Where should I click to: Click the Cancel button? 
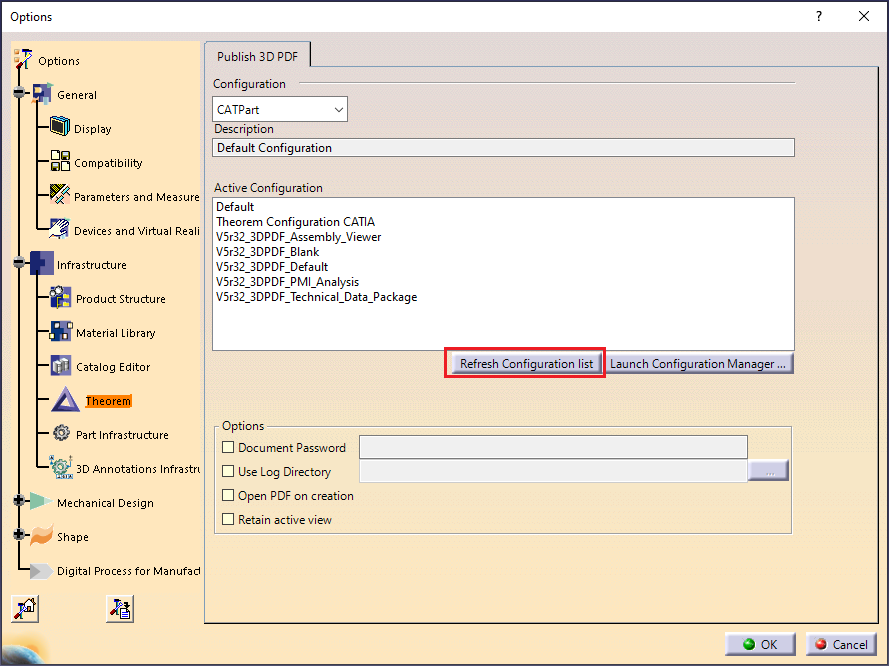click(x=841, y=644)
